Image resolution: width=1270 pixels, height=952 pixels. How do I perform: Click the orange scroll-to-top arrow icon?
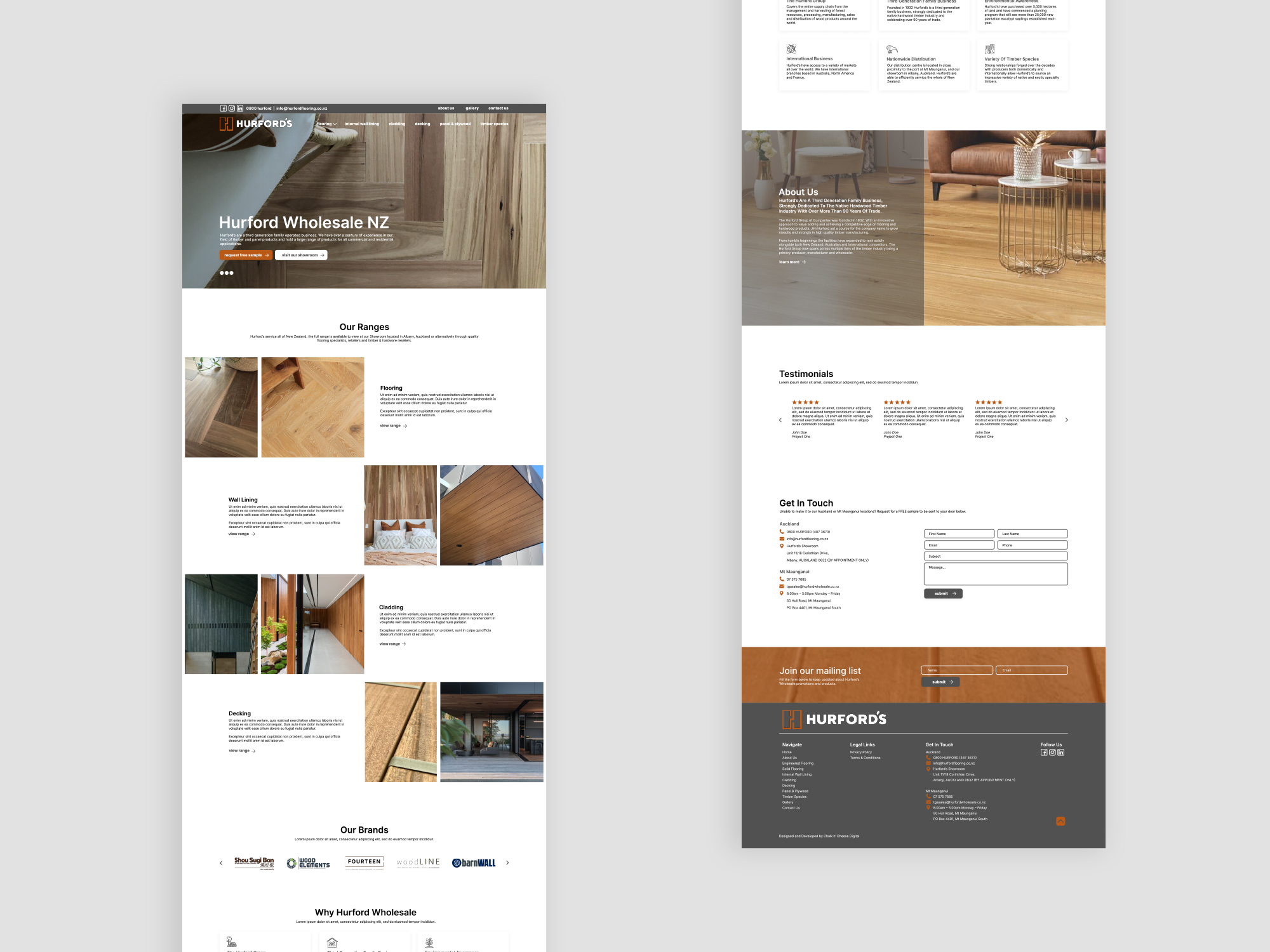(x=1060, y=821)
